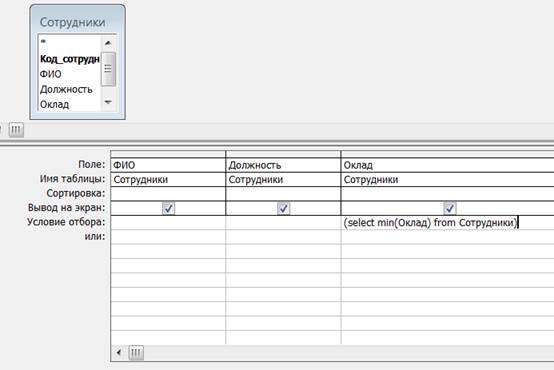Click scroll-up arrow in Сотрудники field list
Viewport: 554px width, 370px height.
108,43
